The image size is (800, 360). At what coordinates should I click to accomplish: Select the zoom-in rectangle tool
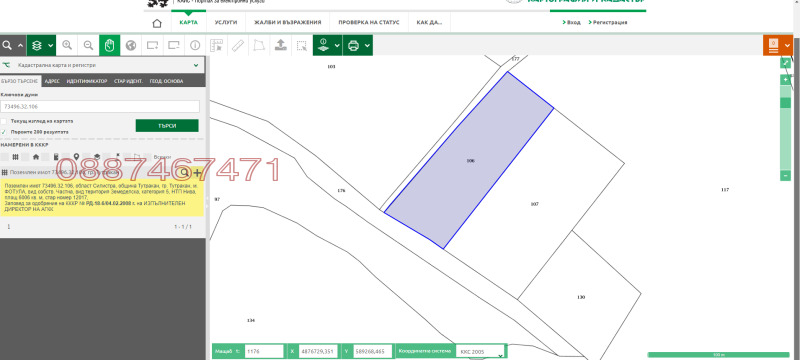[153, 45]
